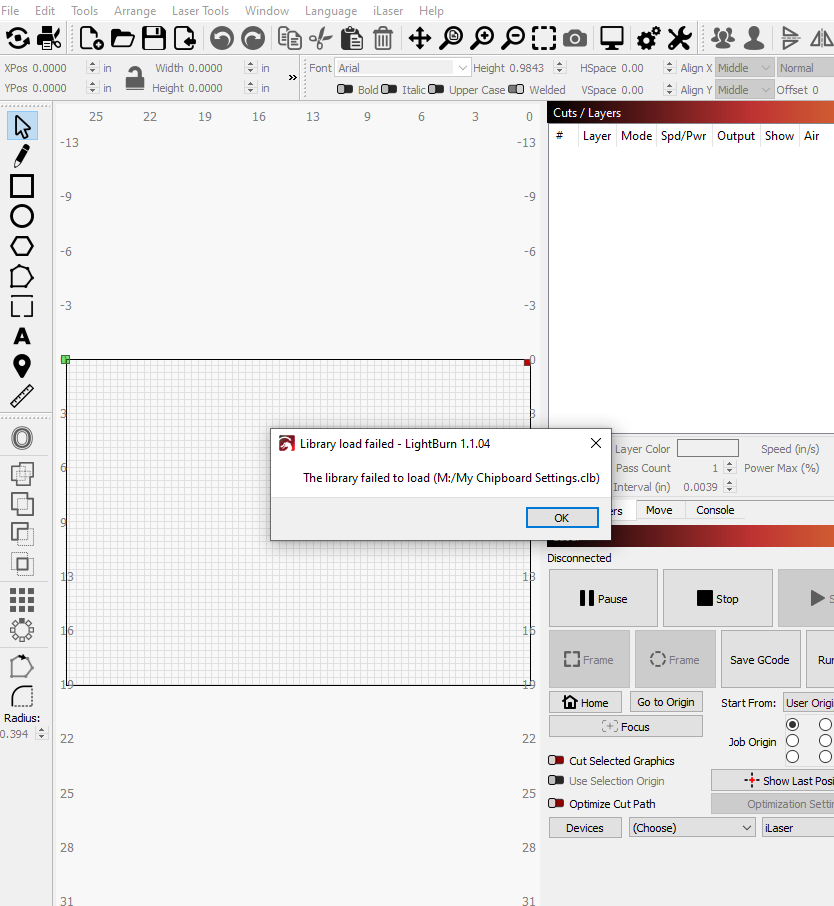Toggle the Bold text switch
834x906 pixels.
344,90
